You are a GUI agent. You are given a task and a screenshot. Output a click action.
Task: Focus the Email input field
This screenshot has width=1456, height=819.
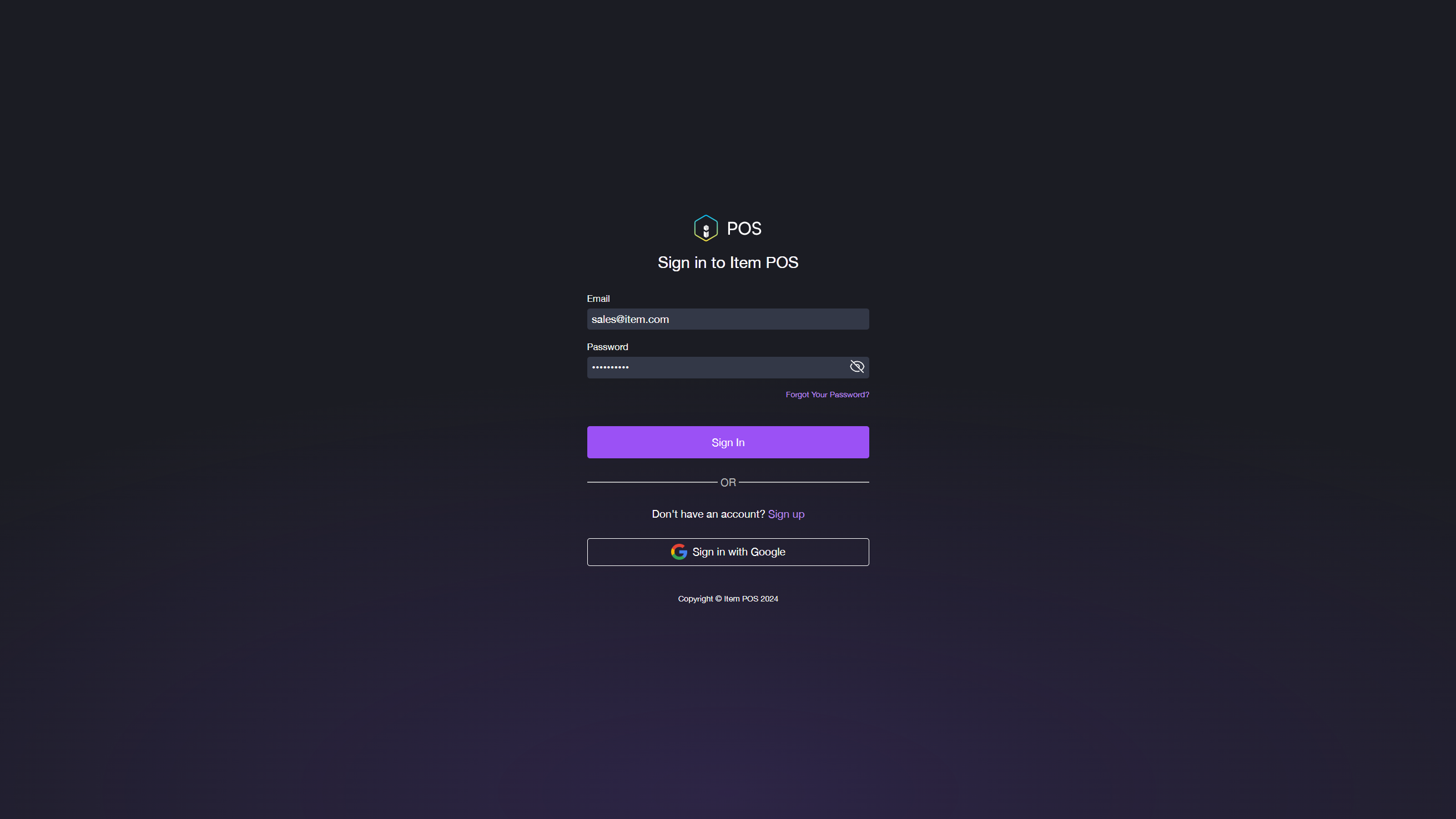coord(728,319)
